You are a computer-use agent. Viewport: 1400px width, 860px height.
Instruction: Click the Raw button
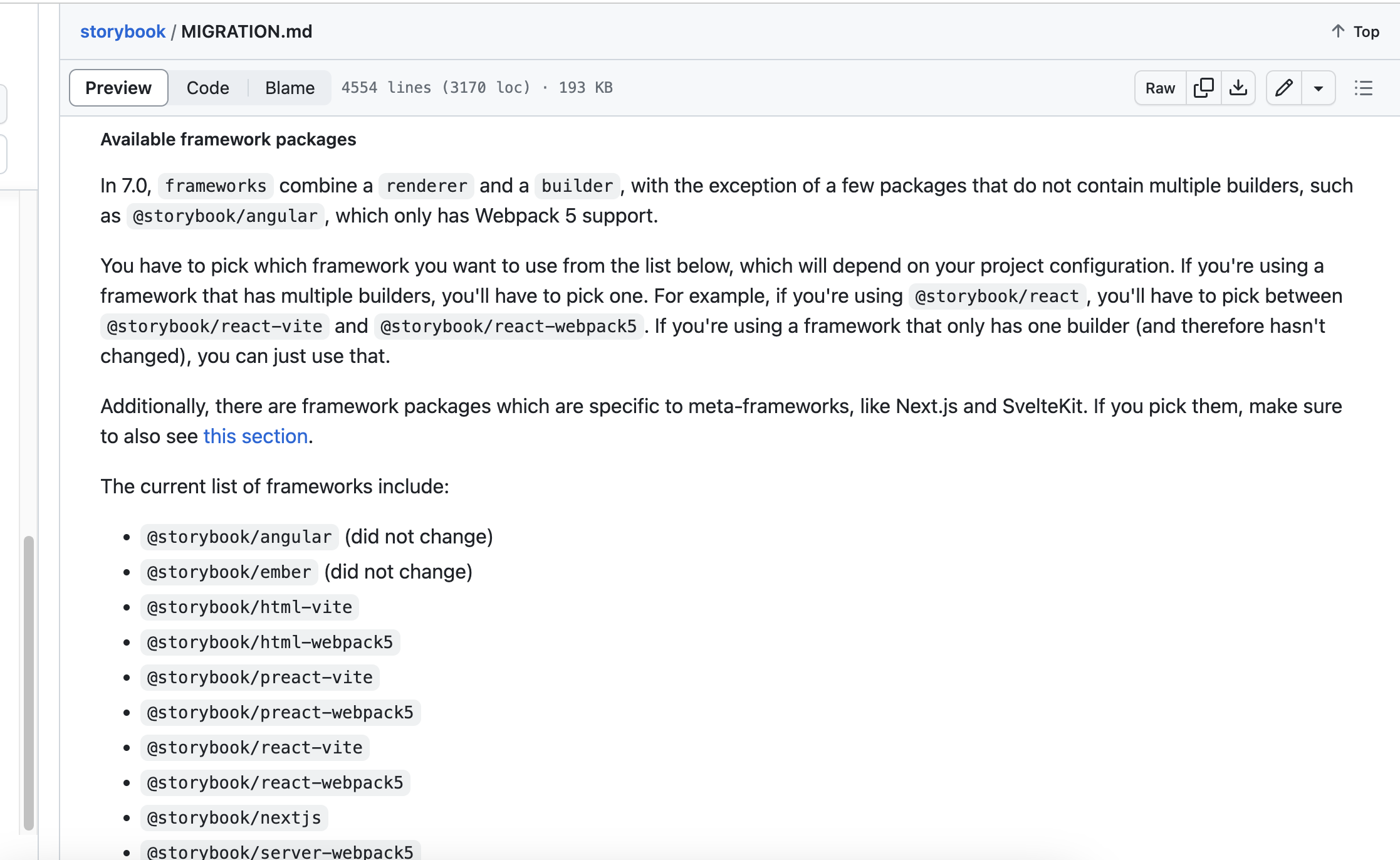[1160, 88]
